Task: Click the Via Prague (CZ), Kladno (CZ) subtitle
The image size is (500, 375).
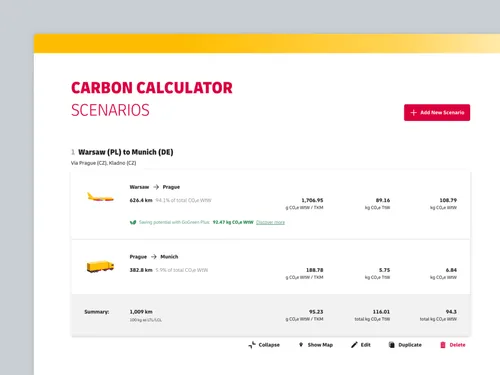Action: (x=103, y=163)
